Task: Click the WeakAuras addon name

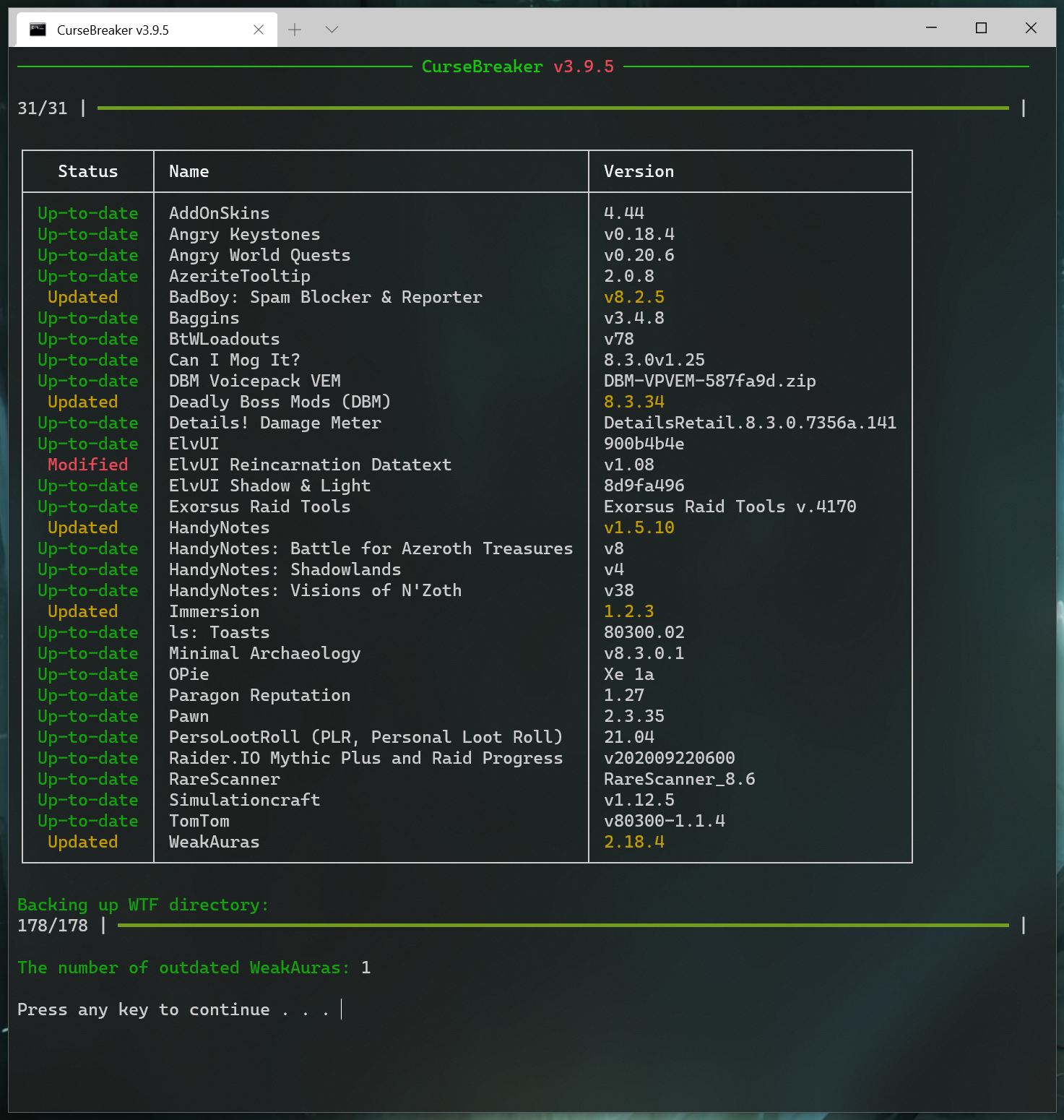Action: click(x=215, y=842)
